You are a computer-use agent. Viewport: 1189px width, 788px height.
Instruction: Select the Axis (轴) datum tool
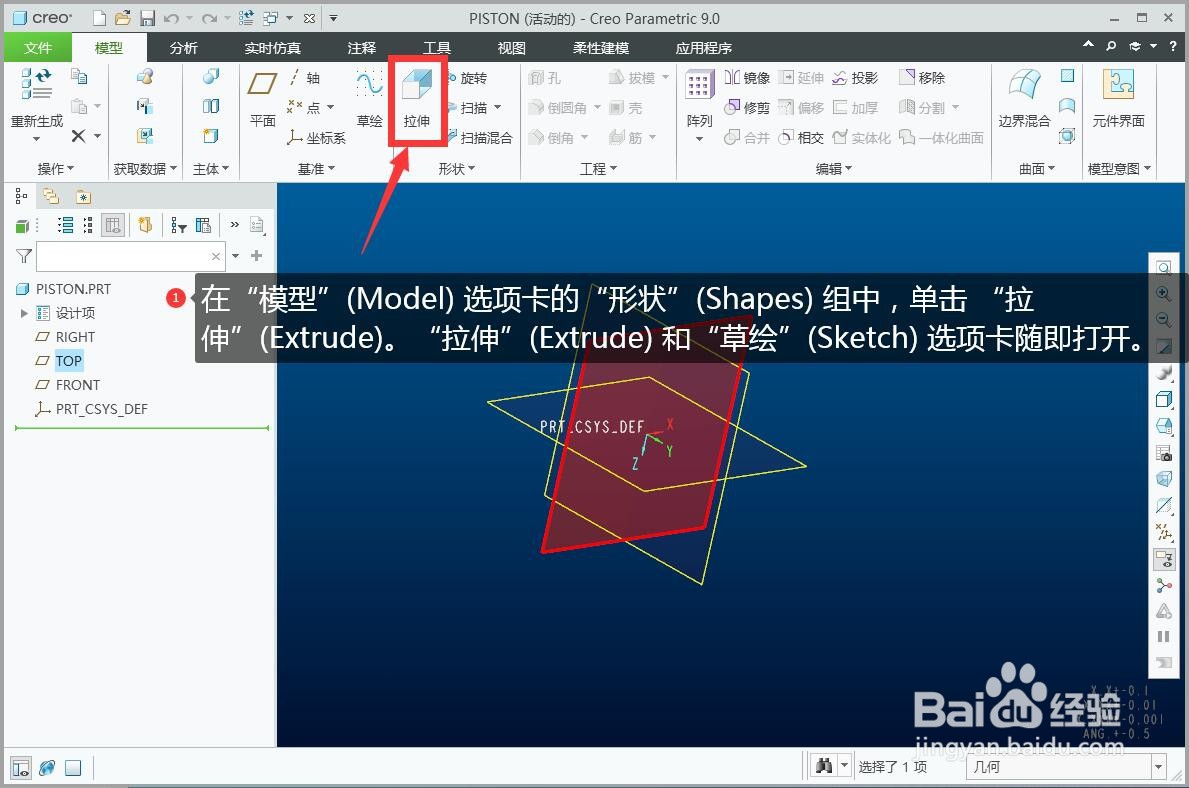[x=304, y=78]
